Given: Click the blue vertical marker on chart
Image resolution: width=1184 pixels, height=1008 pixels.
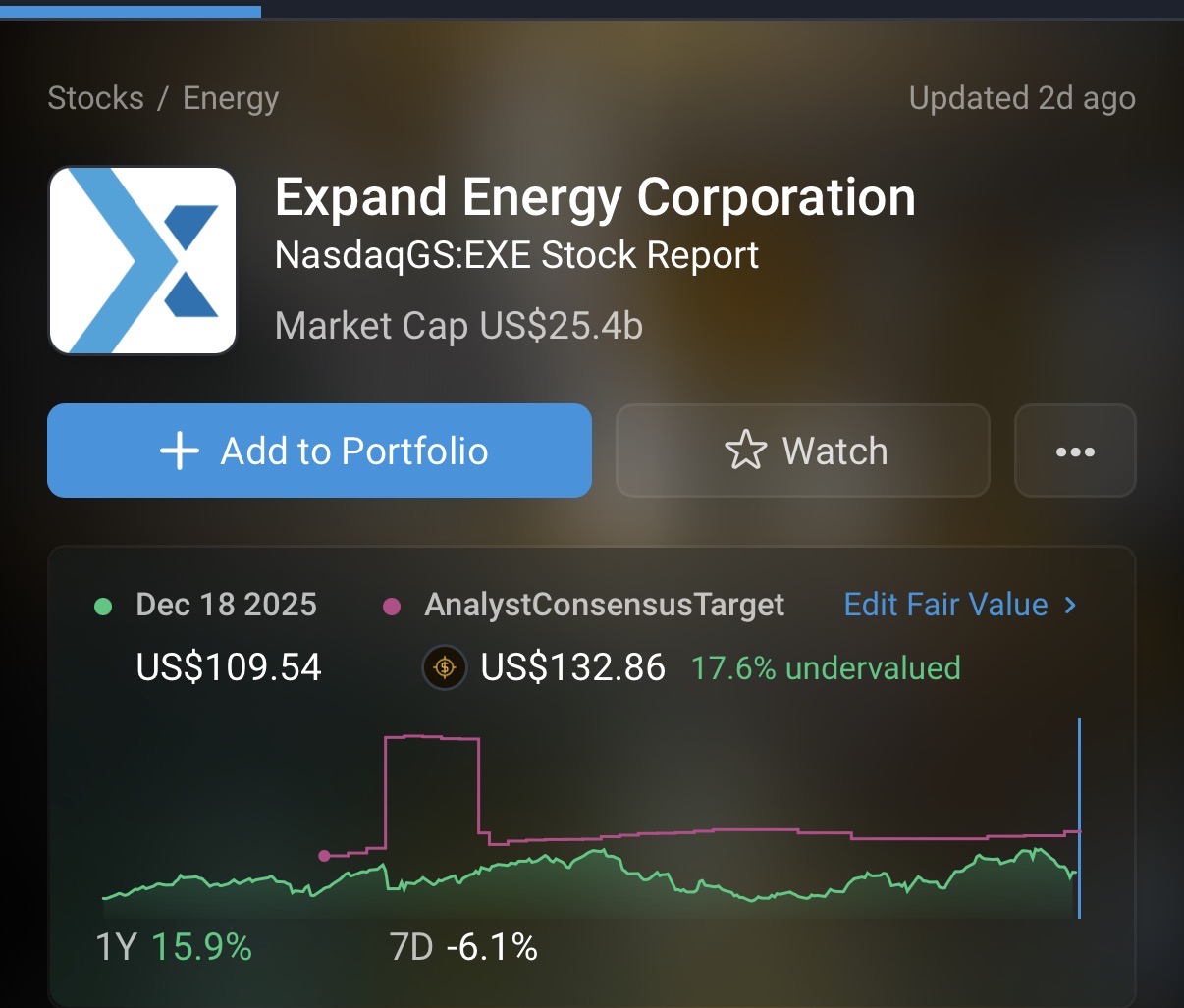Looking at the screenshot, I should [1079, 818].
